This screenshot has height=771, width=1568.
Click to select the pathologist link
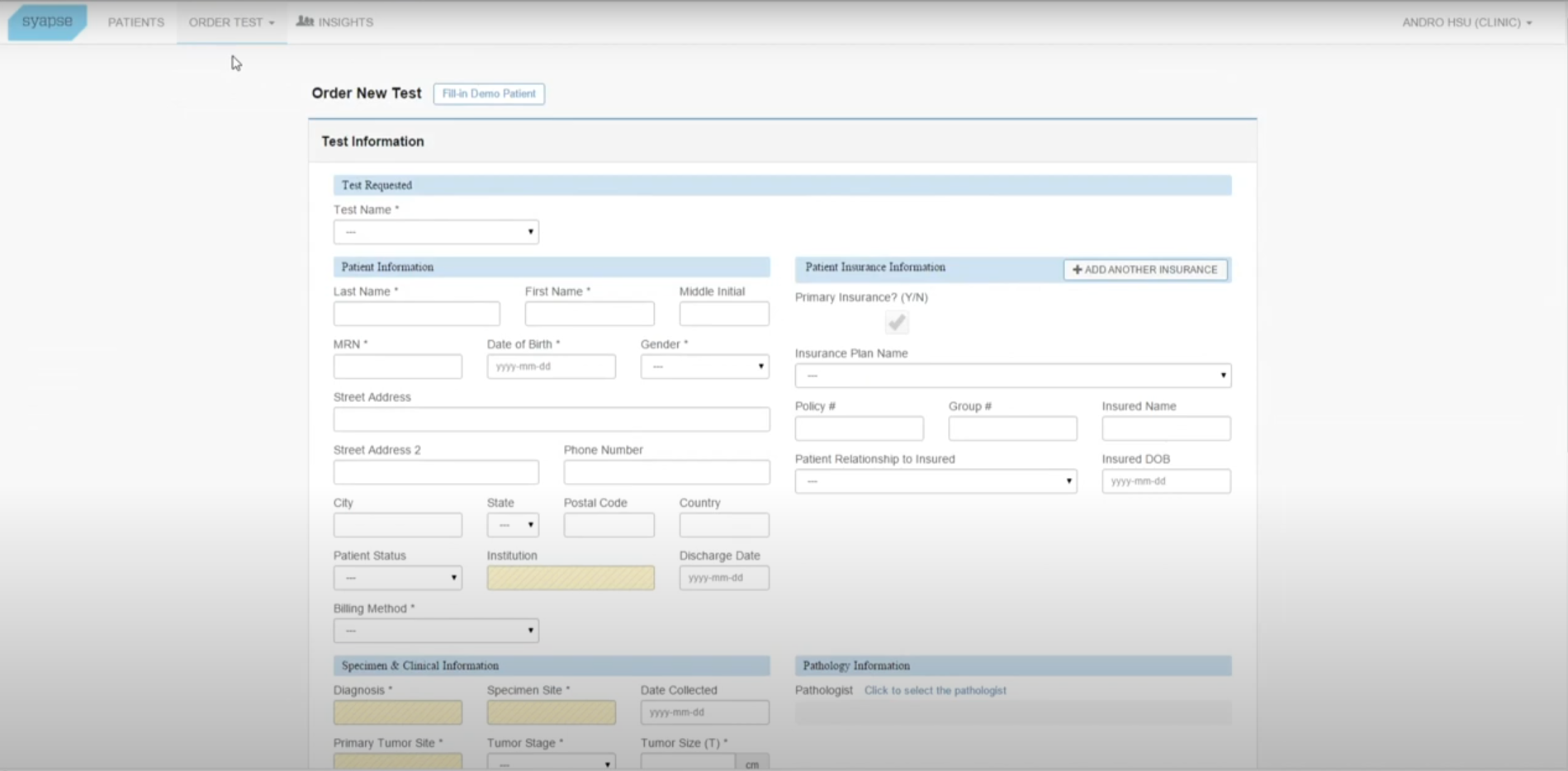point(935,691)
